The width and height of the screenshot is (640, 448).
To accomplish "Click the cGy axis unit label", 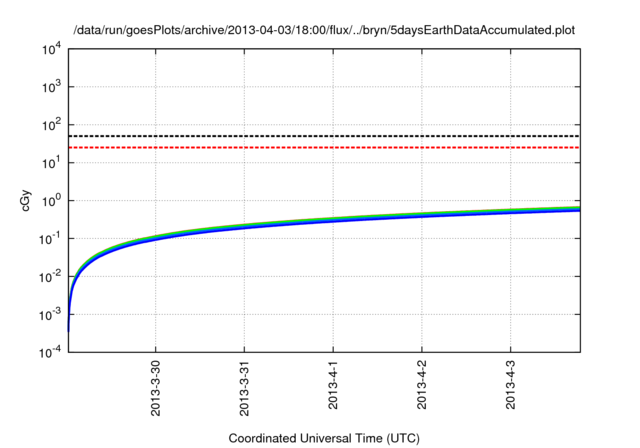I will tap(25, 200).
